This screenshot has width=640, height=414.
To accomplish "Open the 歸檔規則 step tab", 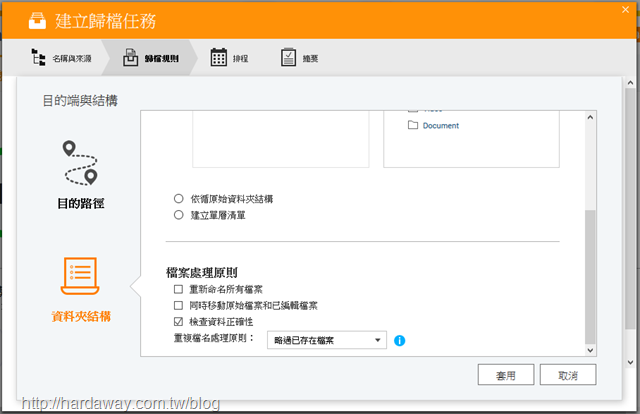I will tap(150, 58).
